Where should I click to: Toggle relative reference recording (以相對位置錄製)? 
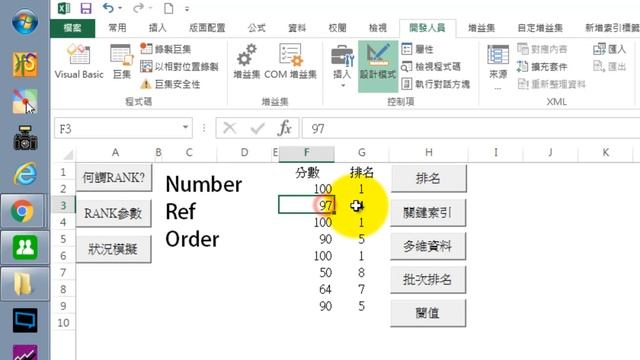pos(179,67)
